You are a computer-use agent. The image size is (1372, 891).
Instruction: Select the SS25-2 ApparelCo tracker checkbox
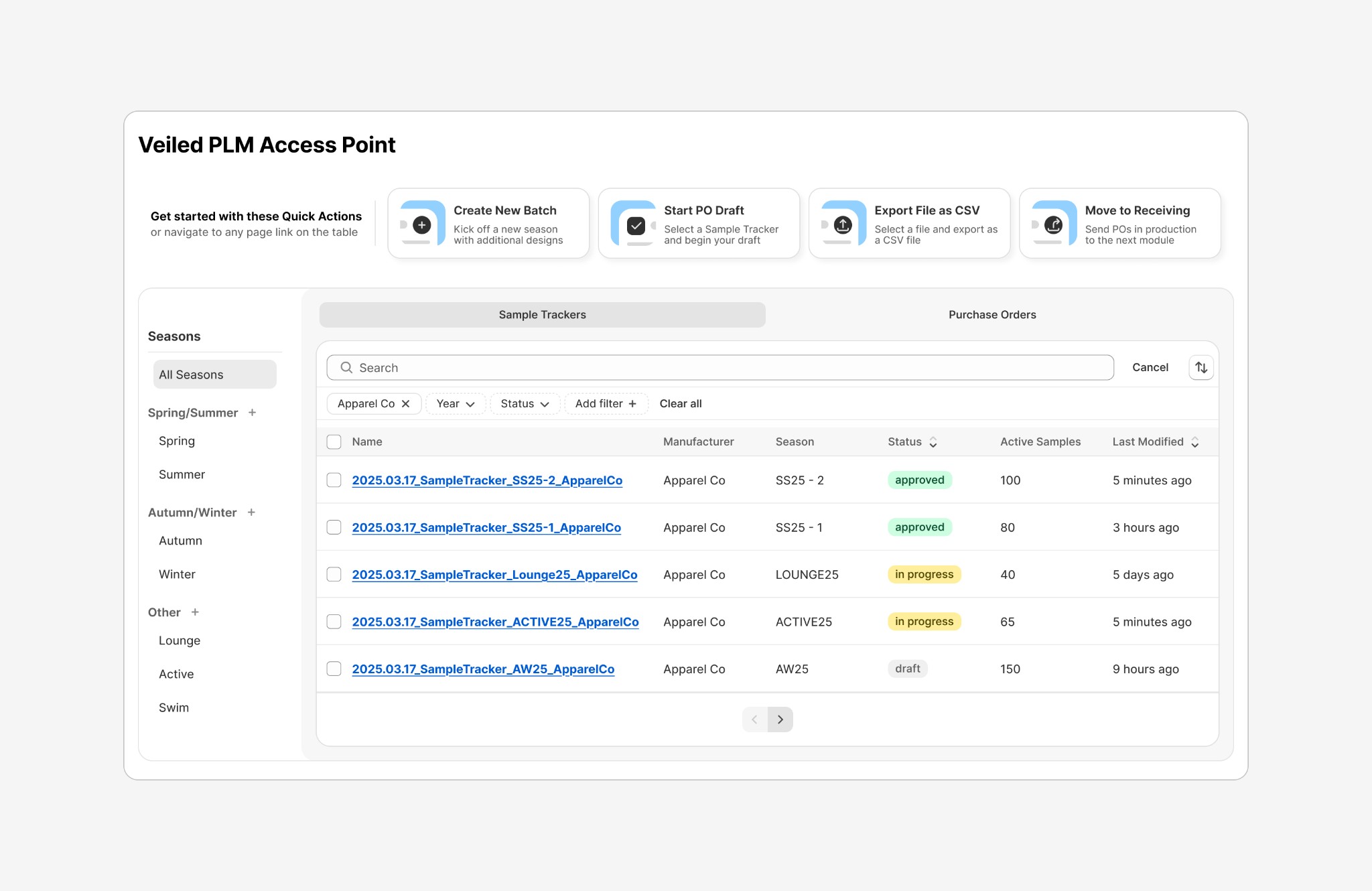pos(334,480)
